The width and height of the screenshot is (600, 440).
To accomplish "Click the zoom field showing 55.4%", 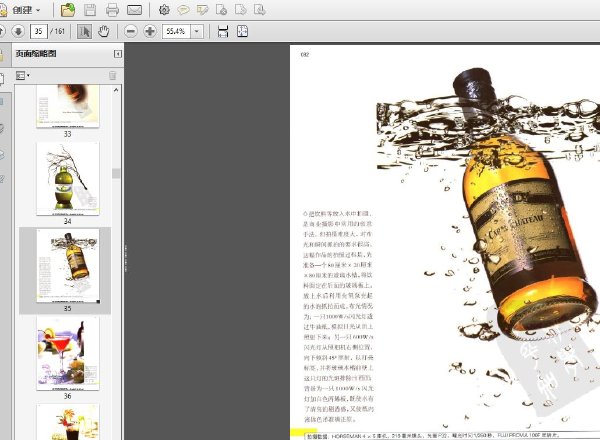I will (176, 31).
